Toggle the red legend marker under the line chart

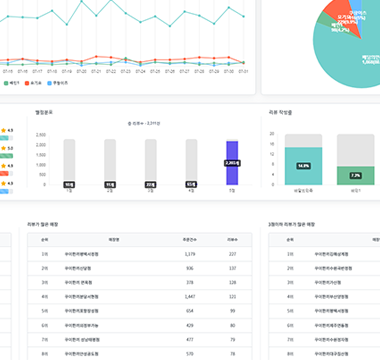point(27,83)
